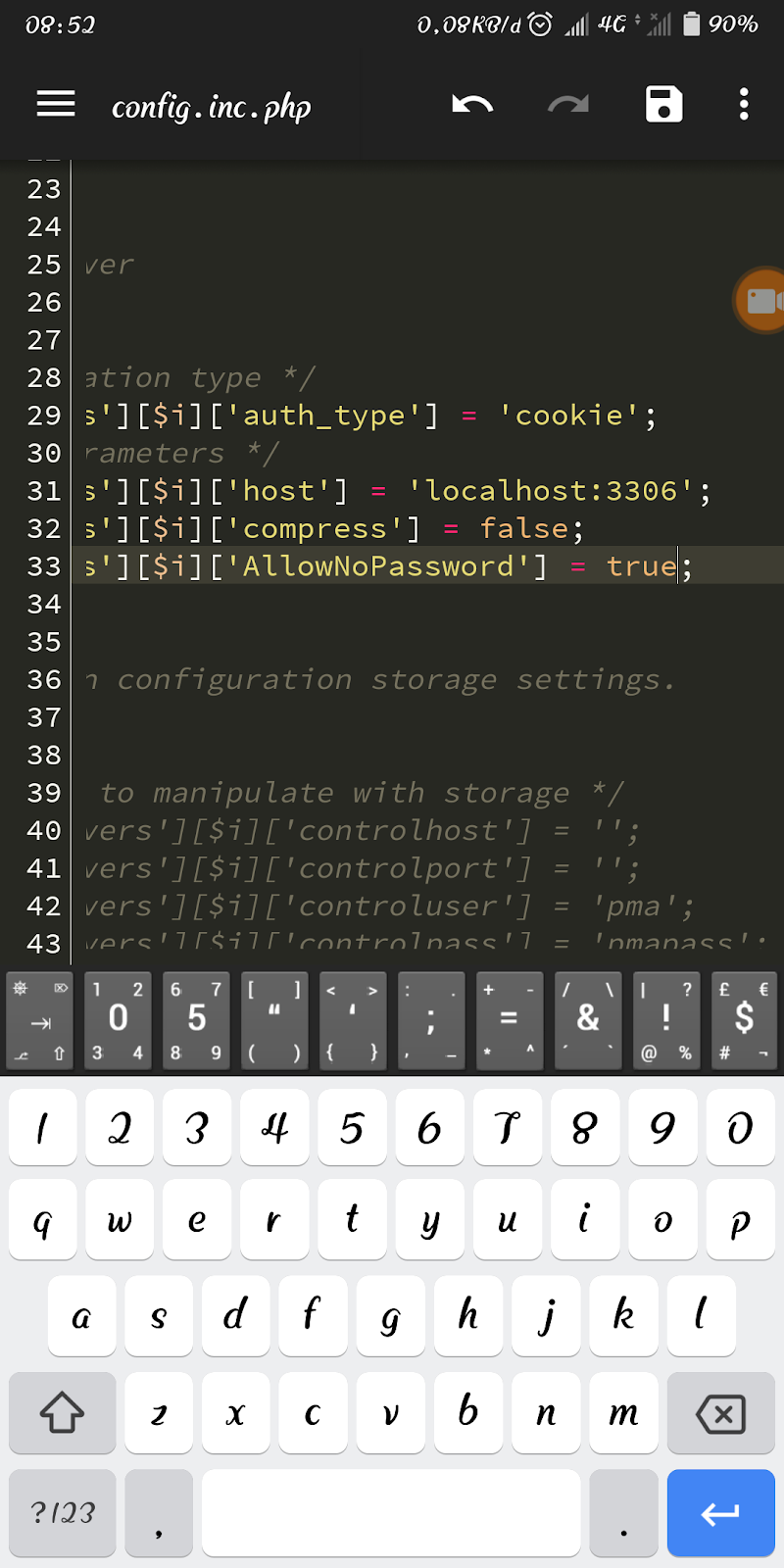
Task: Tap the semicolon symbol key
Action: click(431, 1020)
